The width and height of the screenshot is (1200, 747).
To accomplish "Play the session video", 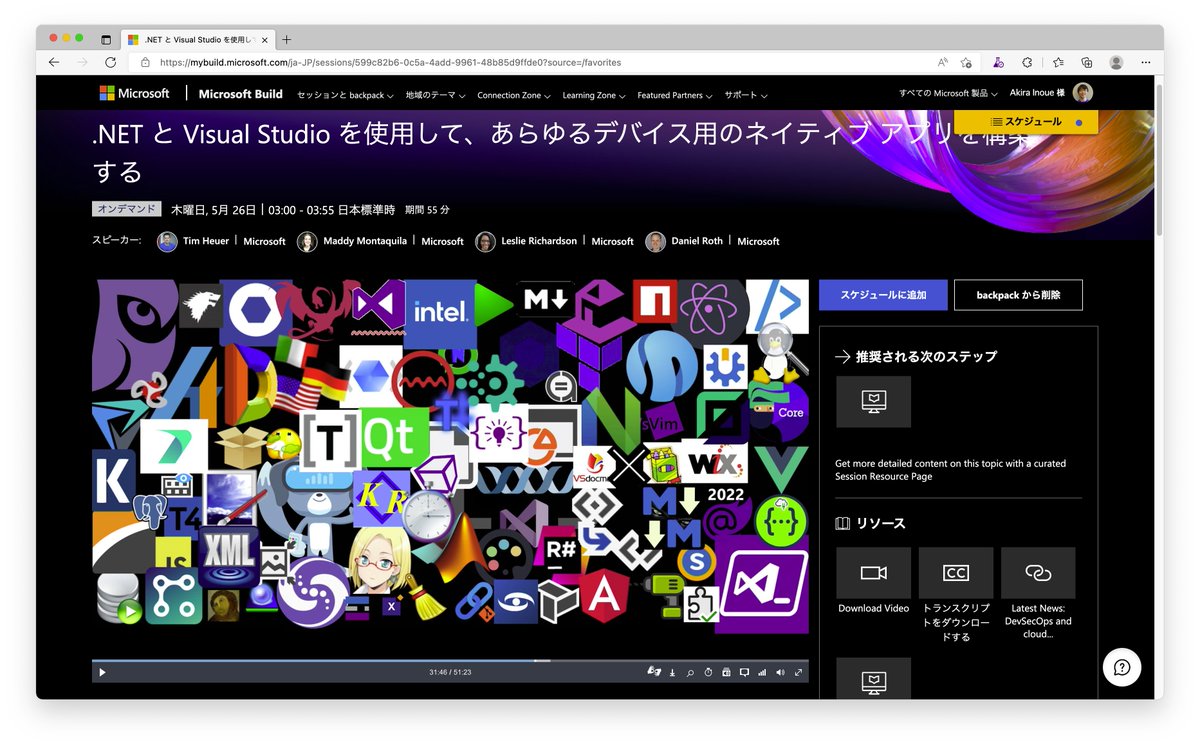I will tap(102, 672).
